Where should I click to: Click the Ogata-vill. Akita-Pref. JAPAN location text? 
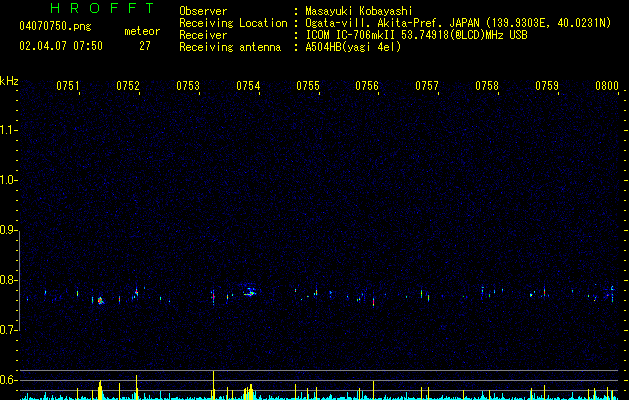(x=458, y=23)
